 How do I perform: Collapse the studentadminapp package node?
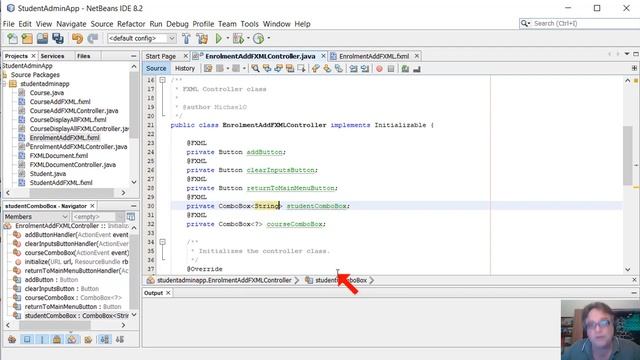point(4,84)
